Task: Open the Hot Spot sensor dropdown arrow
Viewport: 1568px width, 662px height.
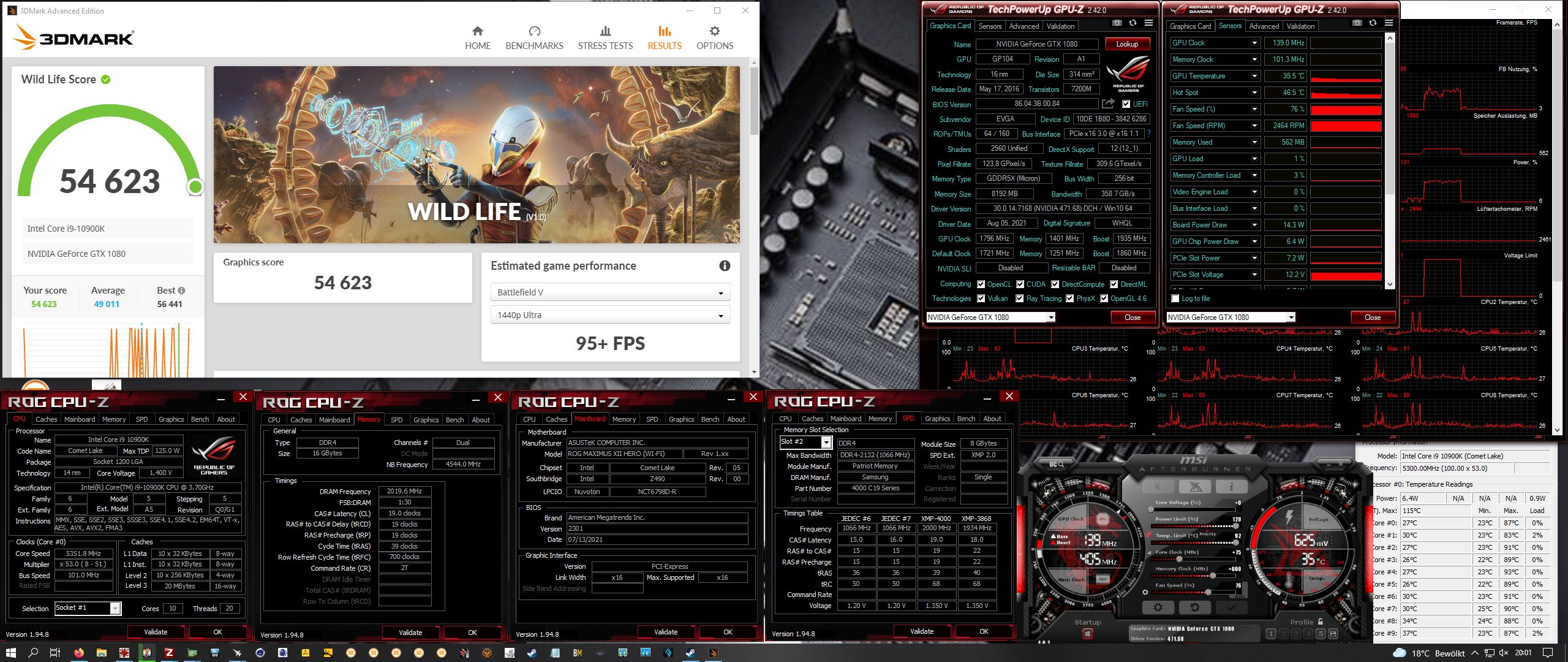Action: (x=1254, y=93)
